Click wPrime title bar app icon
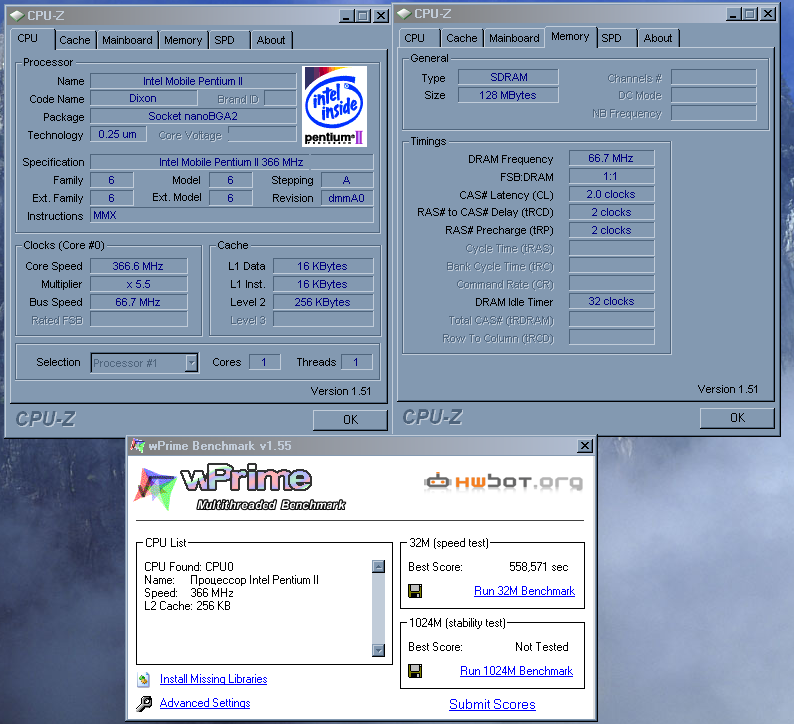Image resolution: width=794 pixels, height=724 pixels. point(137,446)
